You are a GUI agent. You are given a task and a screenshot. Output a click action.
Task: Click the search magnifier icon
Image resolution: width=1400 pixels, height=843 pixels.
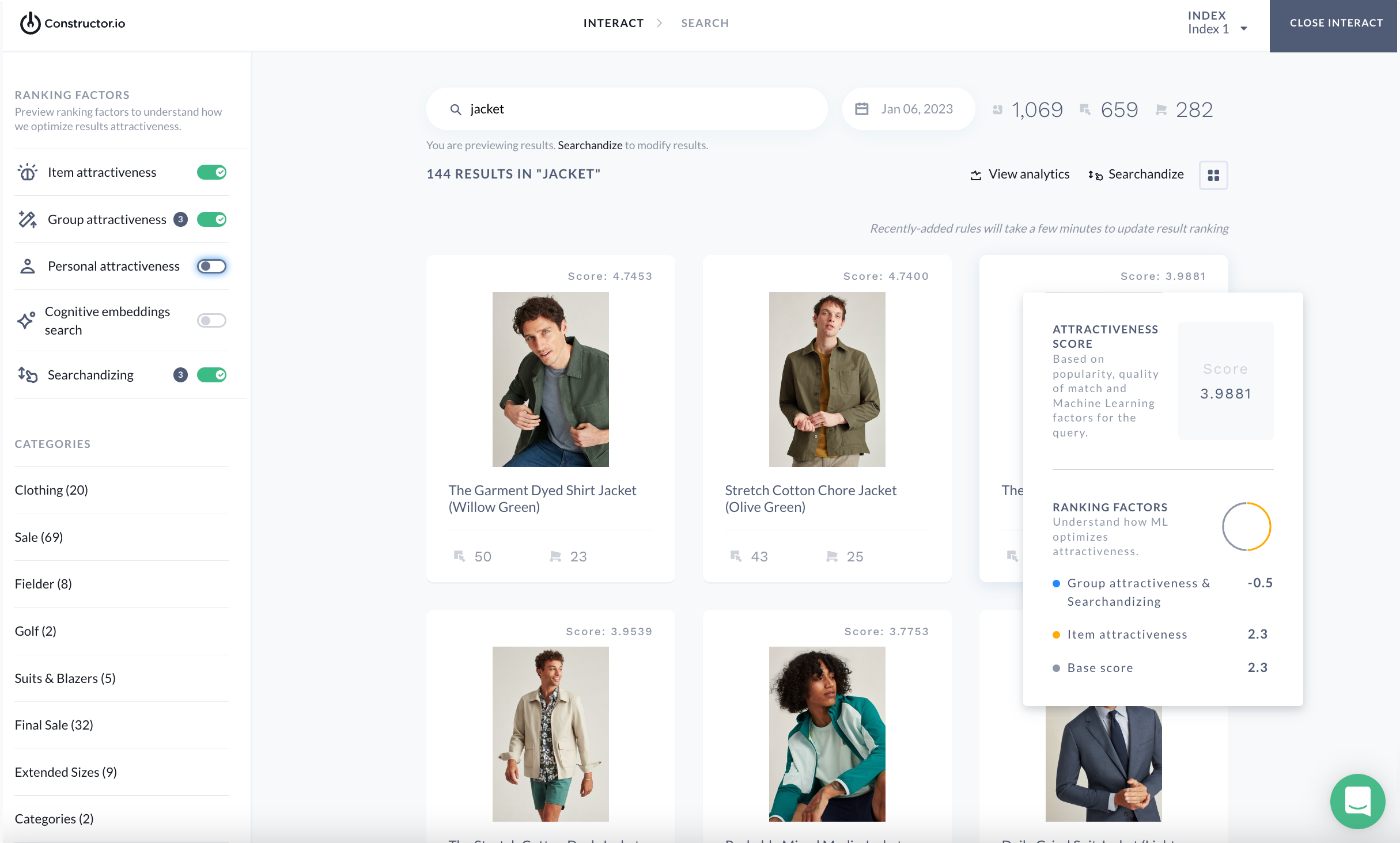point(456,109)
